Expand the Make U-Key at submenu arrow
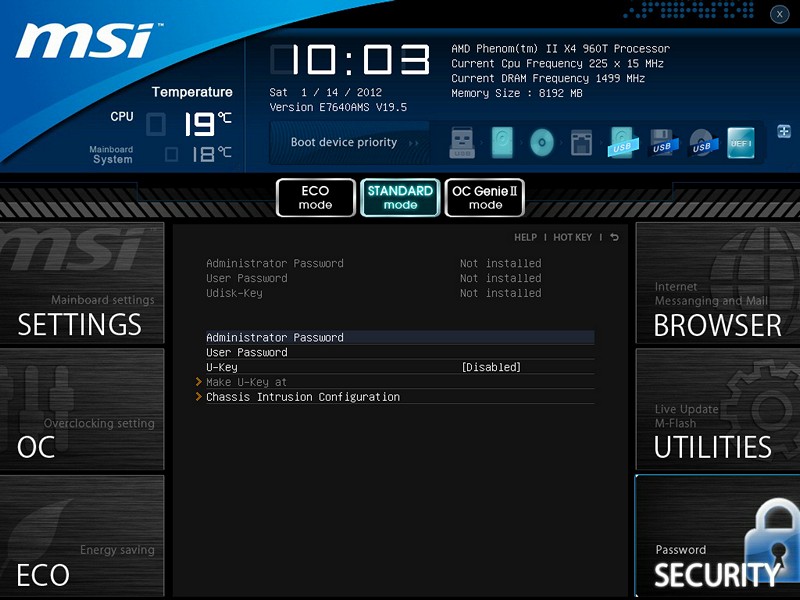 (198, 382)
